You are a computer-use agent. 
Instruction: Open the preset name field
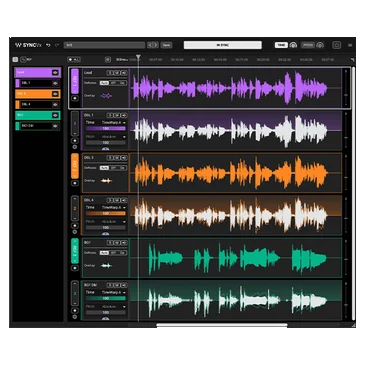104,45
